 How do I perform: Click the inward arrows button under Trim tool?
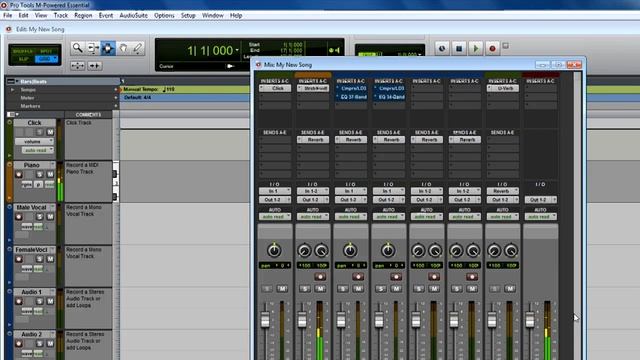(95, 65)
